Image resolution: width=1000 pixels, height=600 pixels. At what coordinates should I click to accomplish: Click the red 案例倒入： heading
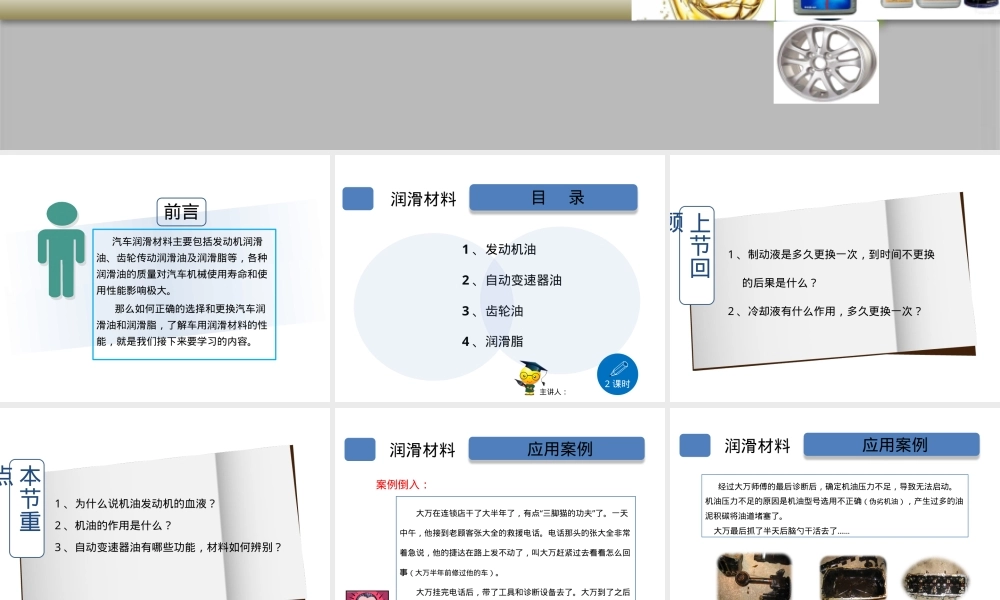pyautogui.click(x=402, y=485)
